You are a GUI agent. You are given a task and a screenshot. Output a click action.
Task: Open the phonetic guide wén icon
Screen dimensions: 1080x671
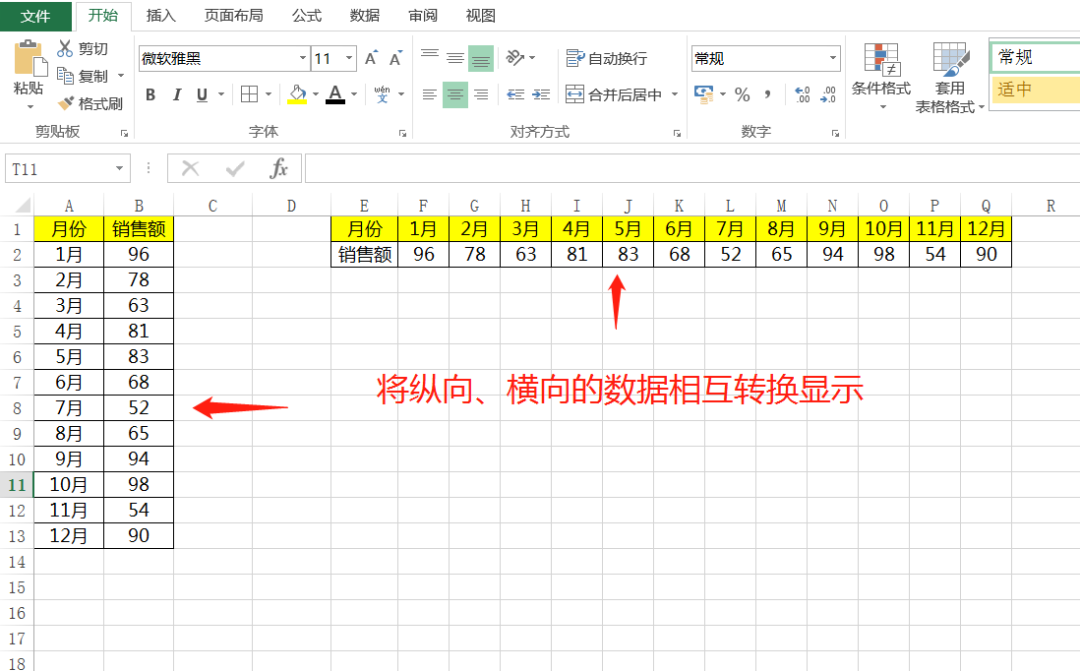pos(382,94)
